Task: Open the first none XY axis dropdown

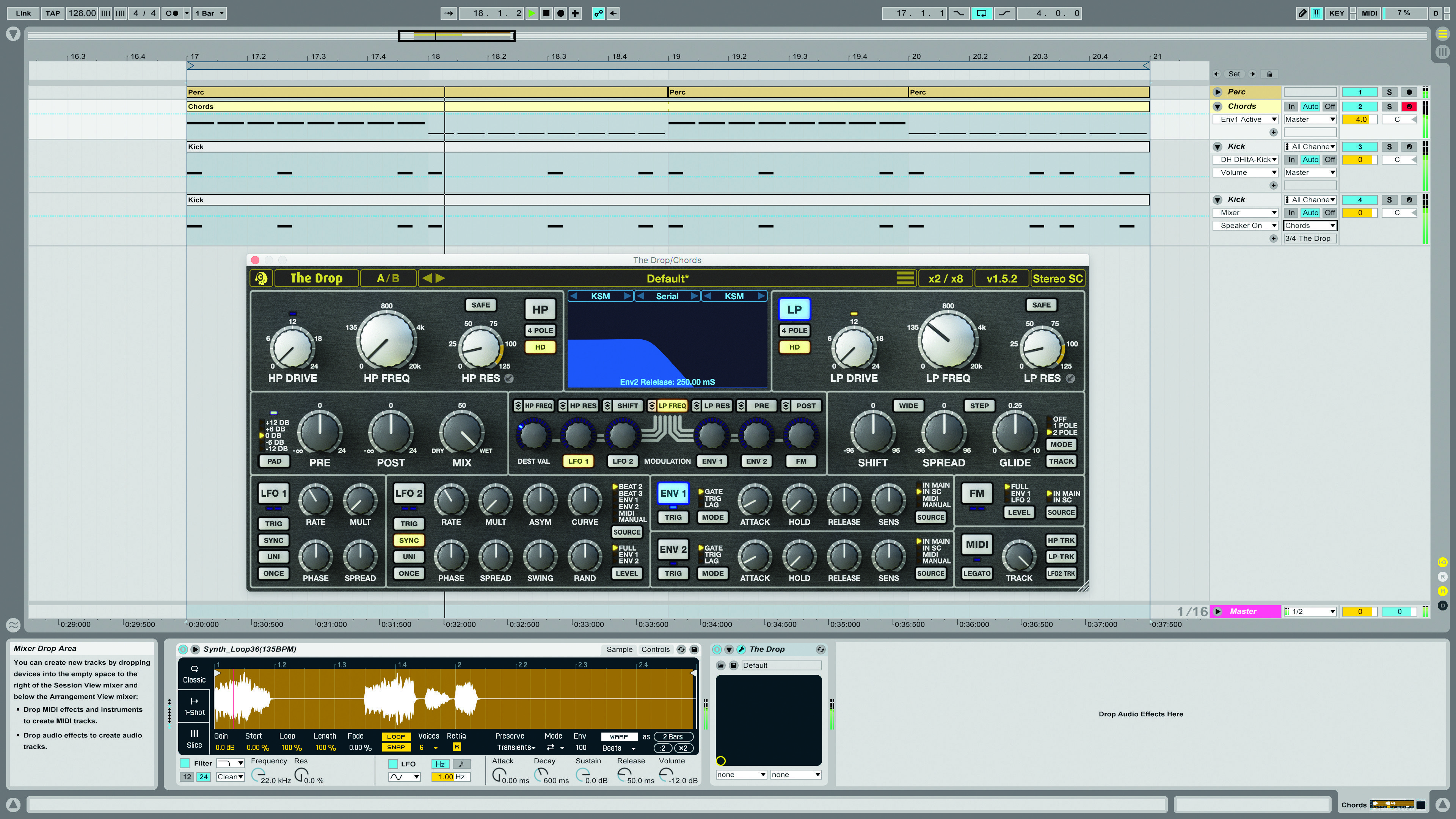Action: 741,775
